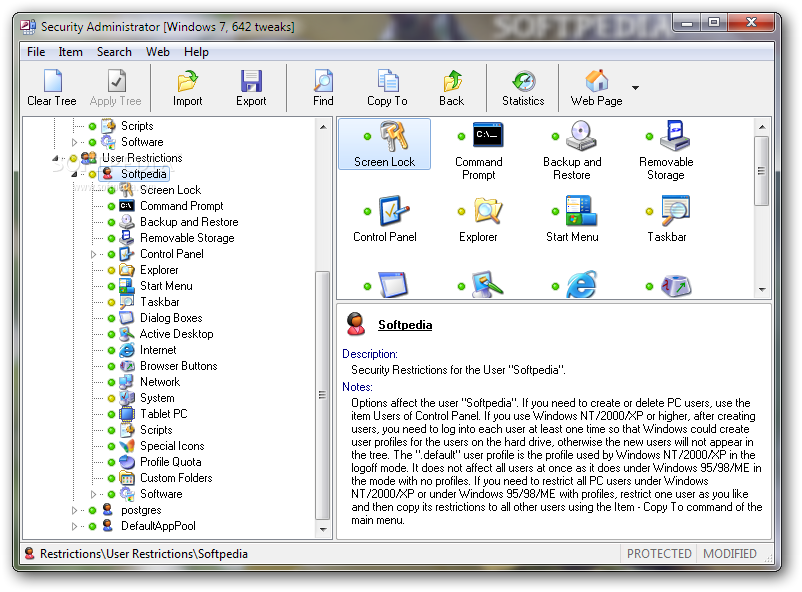Open the Search menu

(x=114, y=52)
